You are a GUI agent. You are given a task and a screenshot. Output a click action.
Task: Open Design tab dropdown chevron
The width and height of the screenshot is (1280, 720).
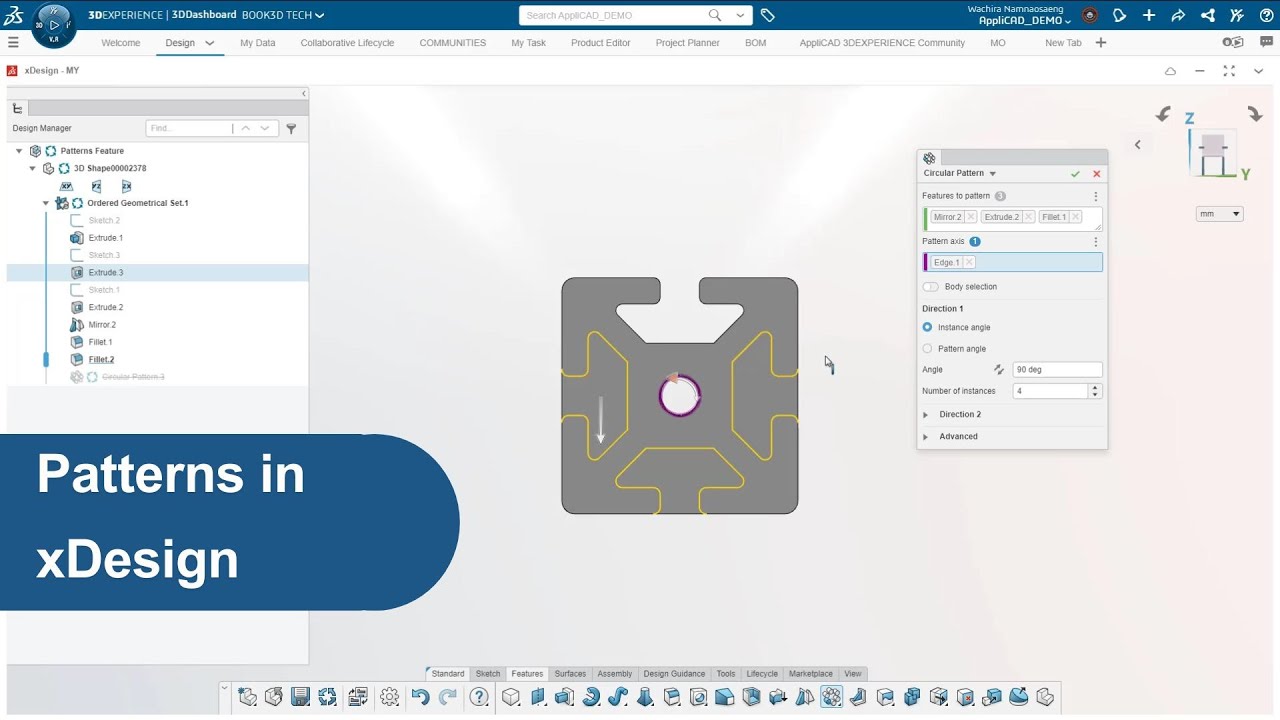[x=209, y=43]
